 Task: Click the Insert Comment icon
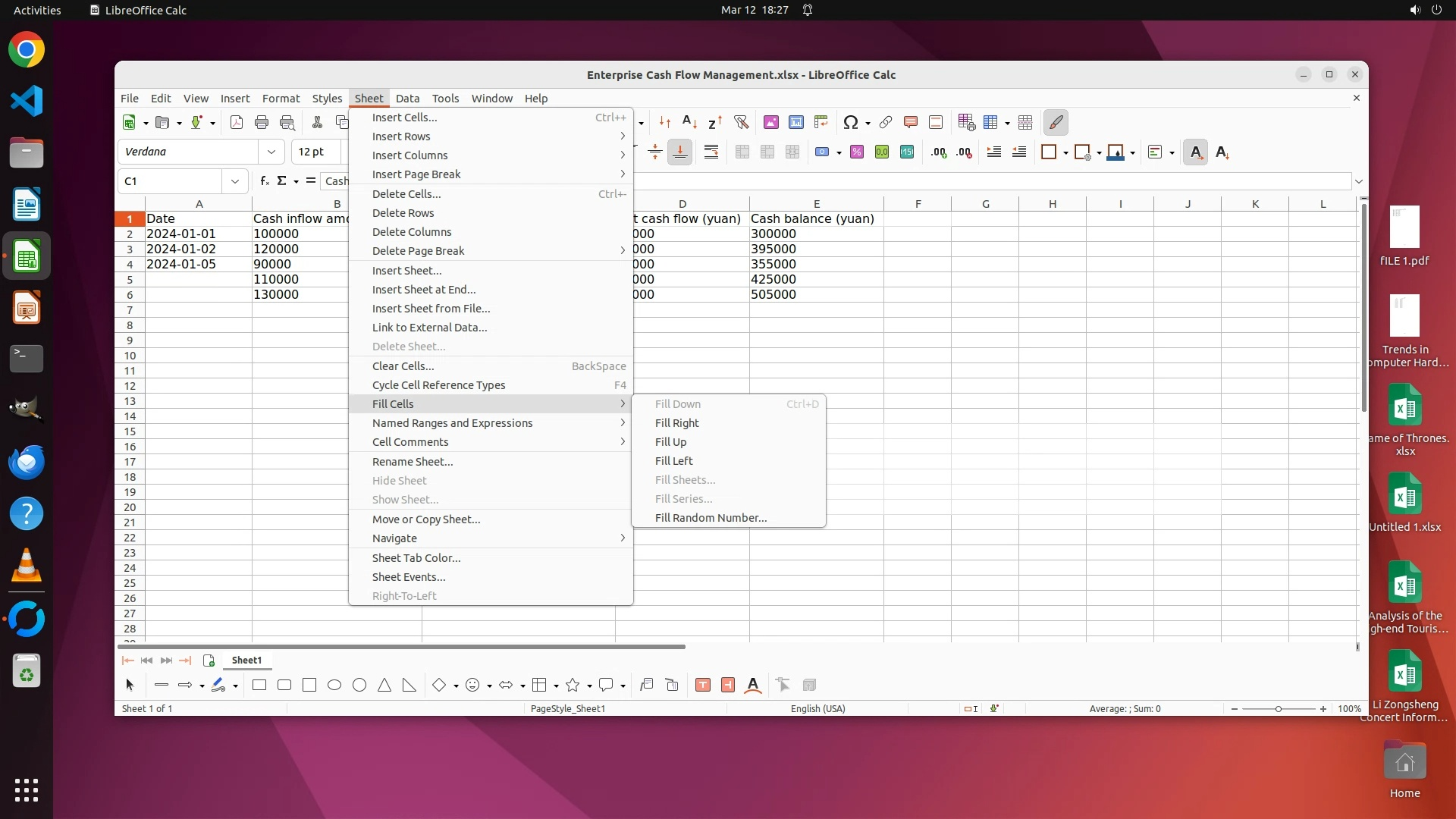click(911, 122)
